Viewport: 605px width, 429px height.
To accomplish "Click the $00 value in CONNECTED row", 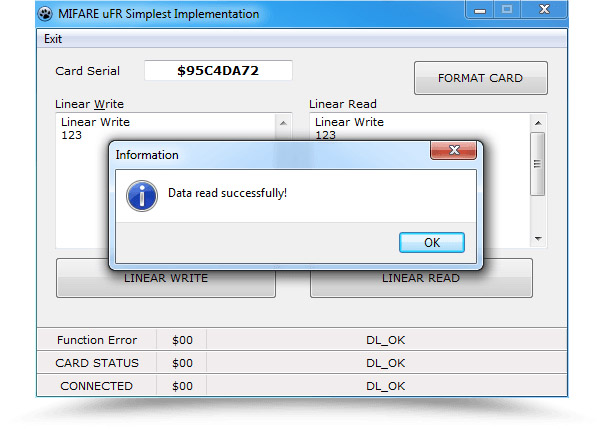I will click(182, 386).
